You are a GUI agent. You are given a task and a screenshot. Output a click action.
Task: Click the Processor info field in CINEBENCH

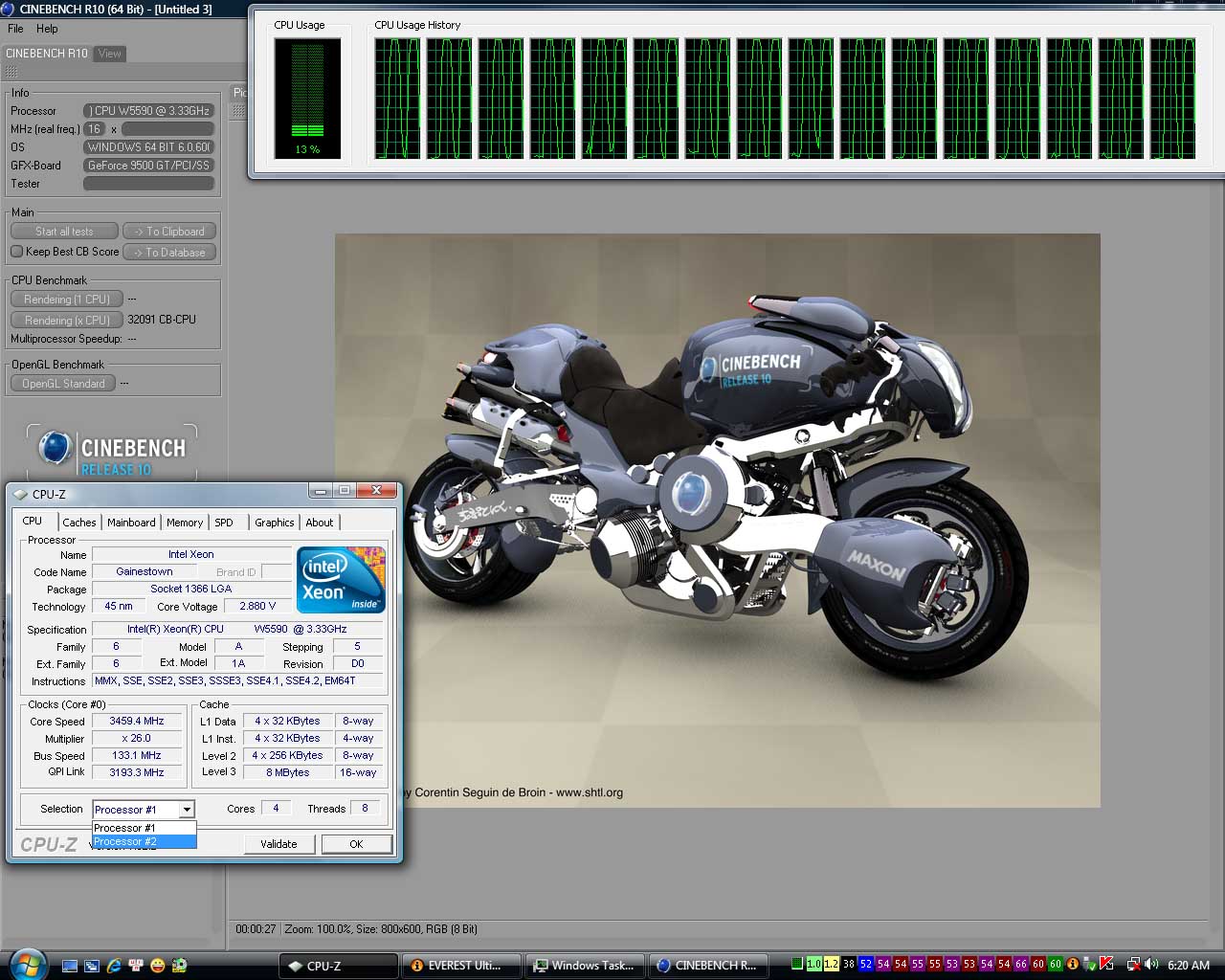148,111
